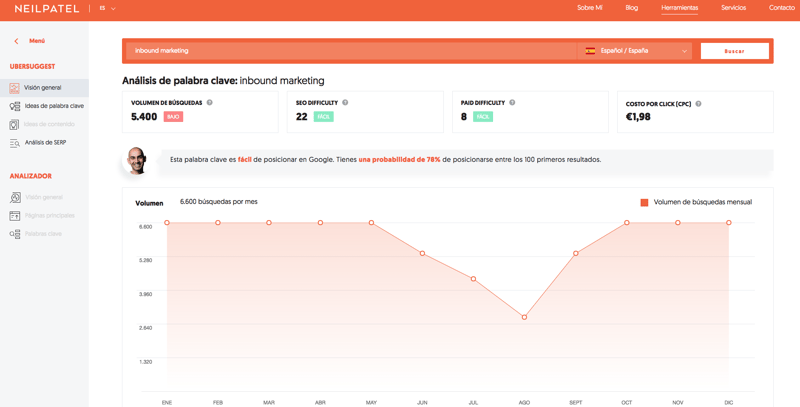Click help icon next to Paid Difficulty
The image size is (800, 407).
point(512,103)
